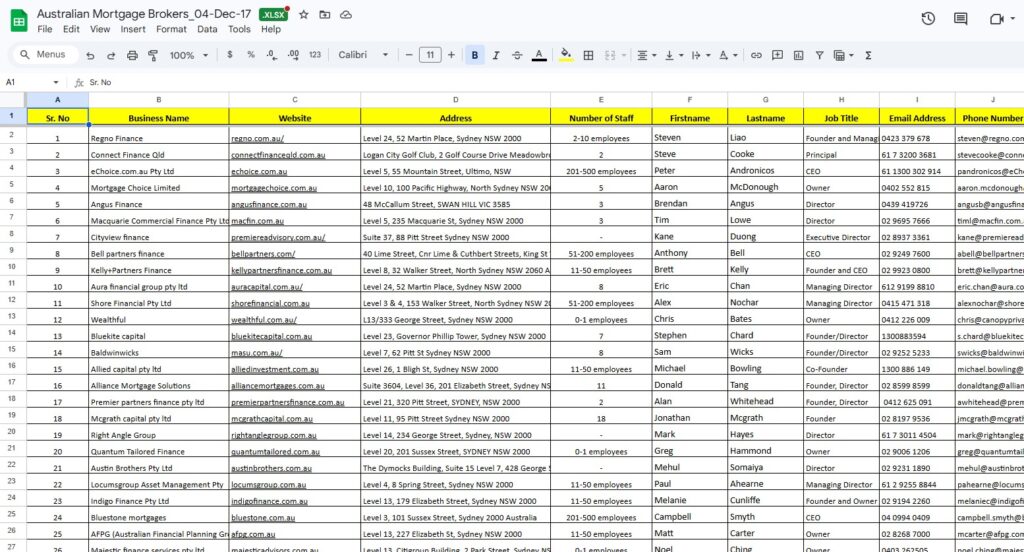Open the Calibri font dropdown
This screenshot has width=1024, height=552.
(363, 55)
